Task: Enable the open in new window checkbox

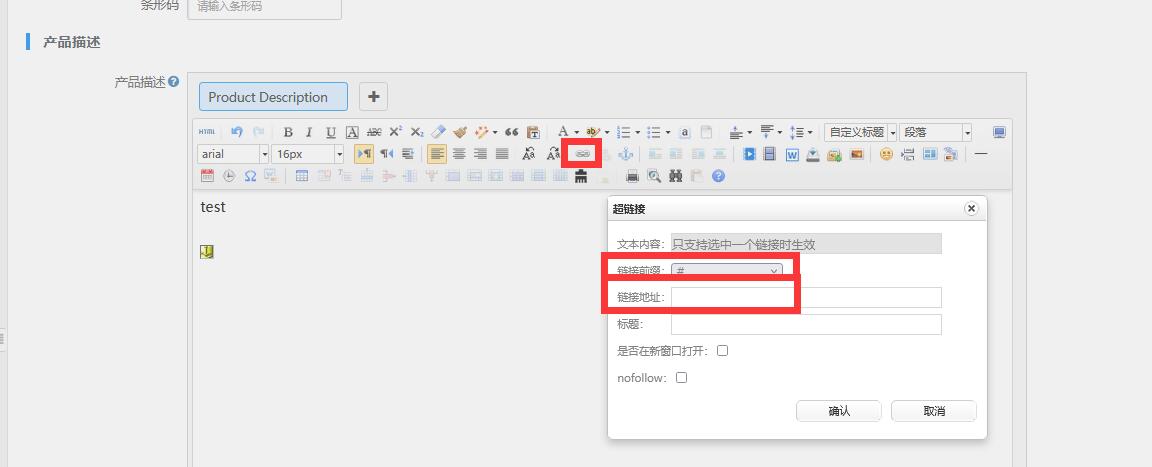Action: (722, 351)
